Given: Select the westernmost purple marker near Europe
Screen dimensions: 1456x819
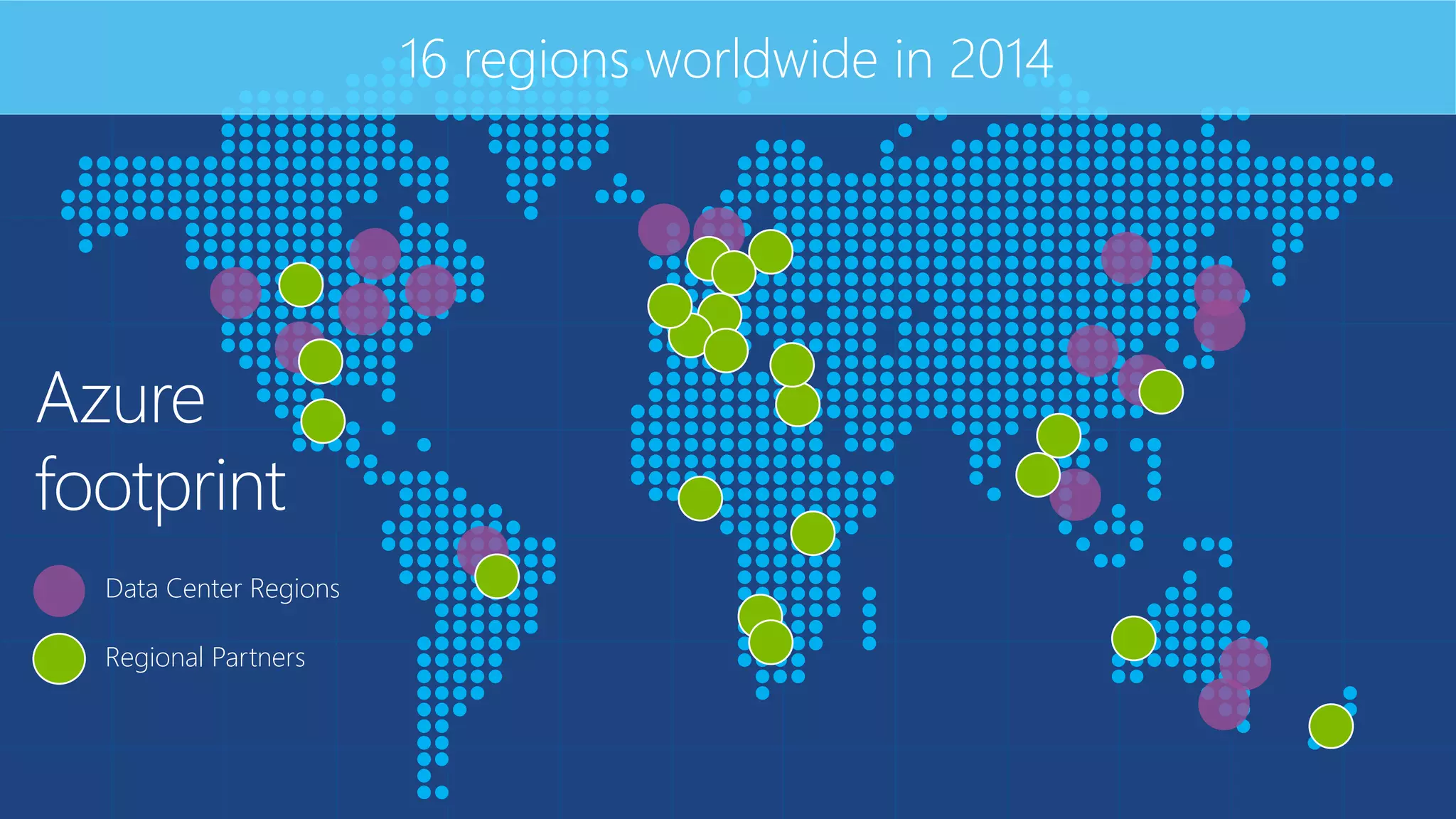Looking at the screenshot, I should click(x=663, y=230).
